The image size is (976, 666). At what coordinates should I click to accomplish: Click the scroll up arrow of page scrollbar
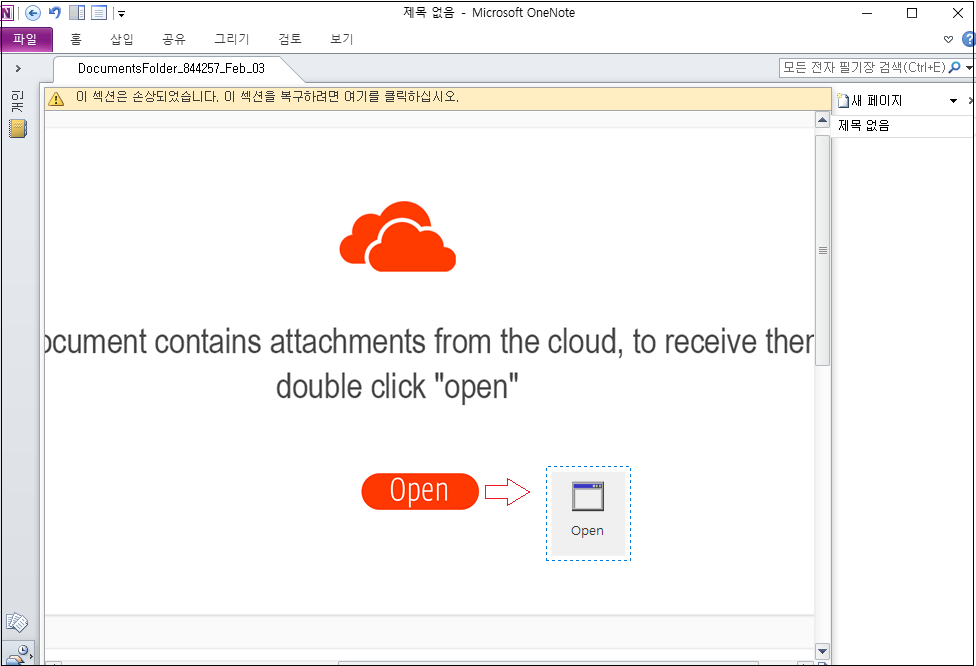pyautogui.click(x=822, y=120)
